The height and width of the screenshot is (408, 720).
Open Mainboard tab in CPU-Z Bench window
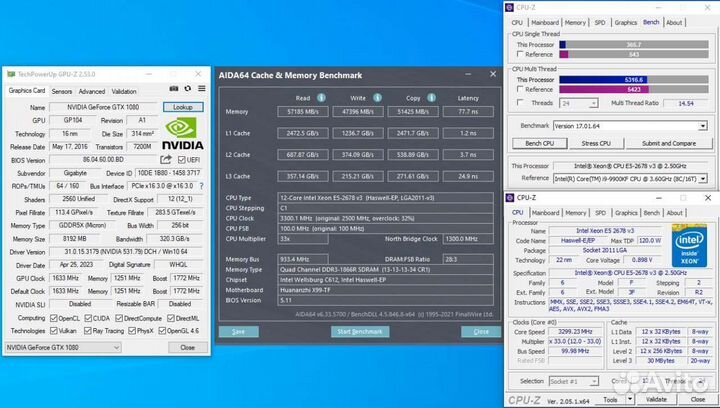[x=545, y=22]
